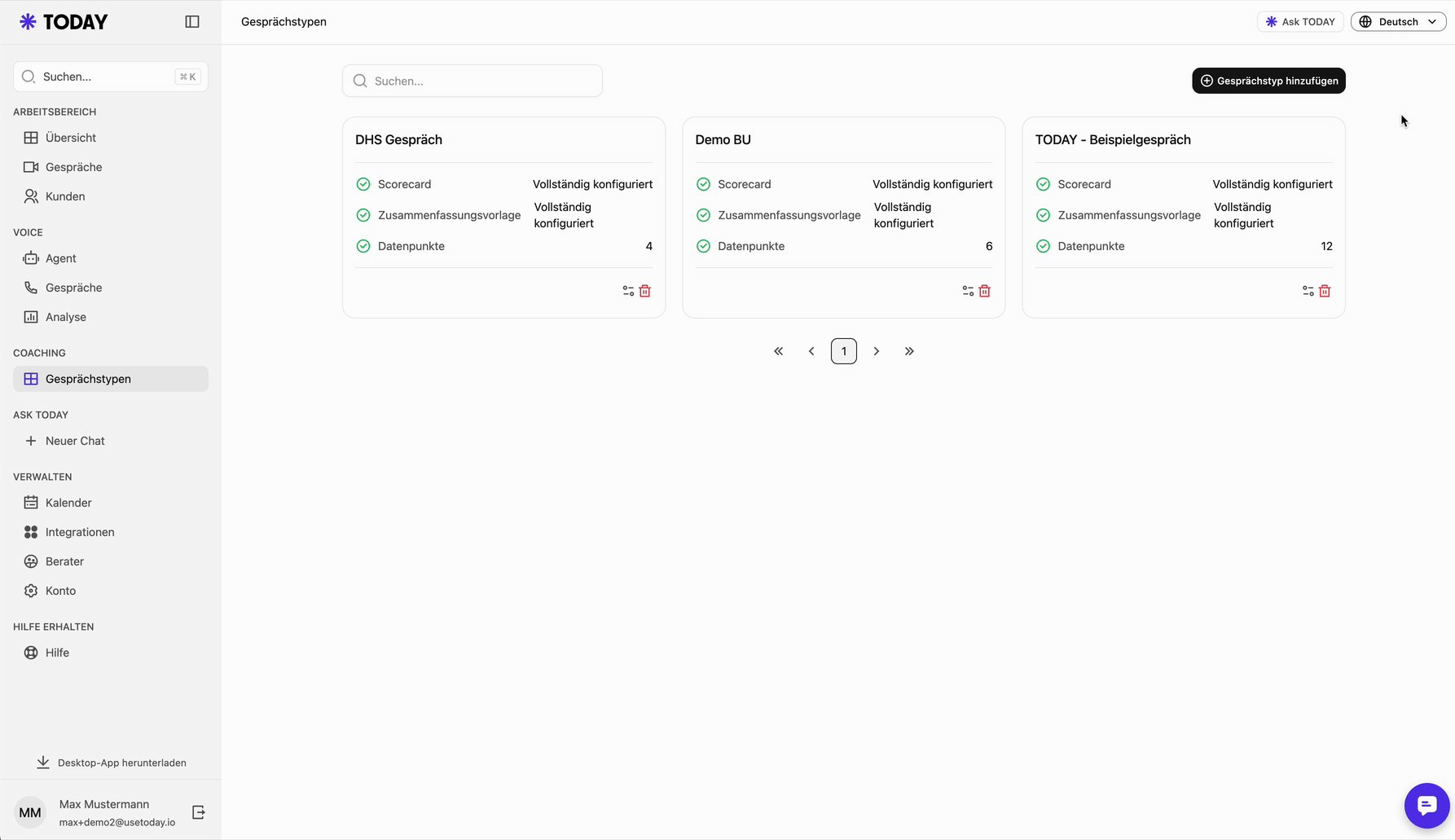Open Voice Agent page
Image resolution: width=1455 pixels, height=840 pixels.
point(111,258)
